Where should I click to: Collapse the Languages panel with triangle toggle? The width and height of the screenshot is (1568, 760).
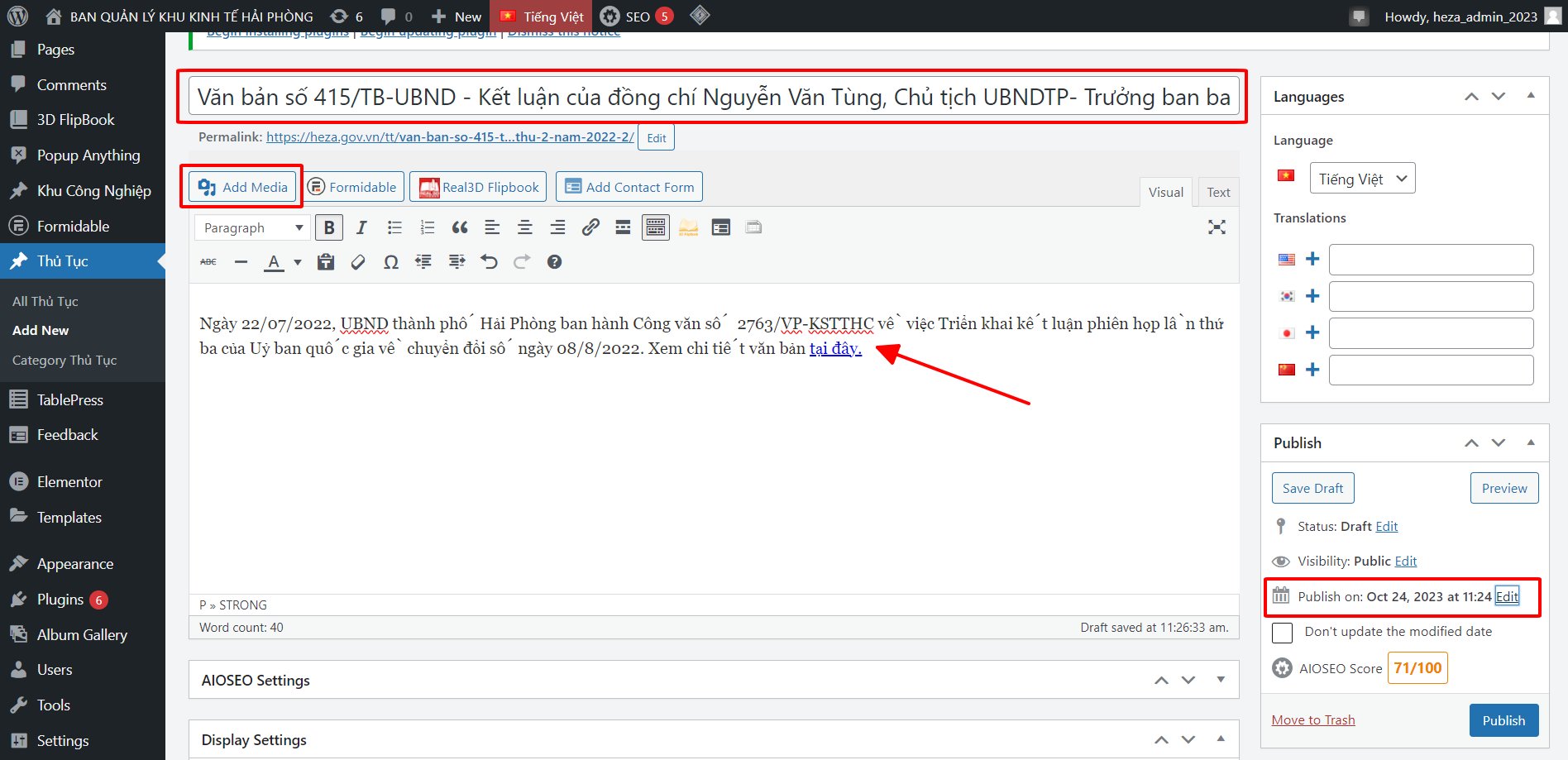point(1531,96)
